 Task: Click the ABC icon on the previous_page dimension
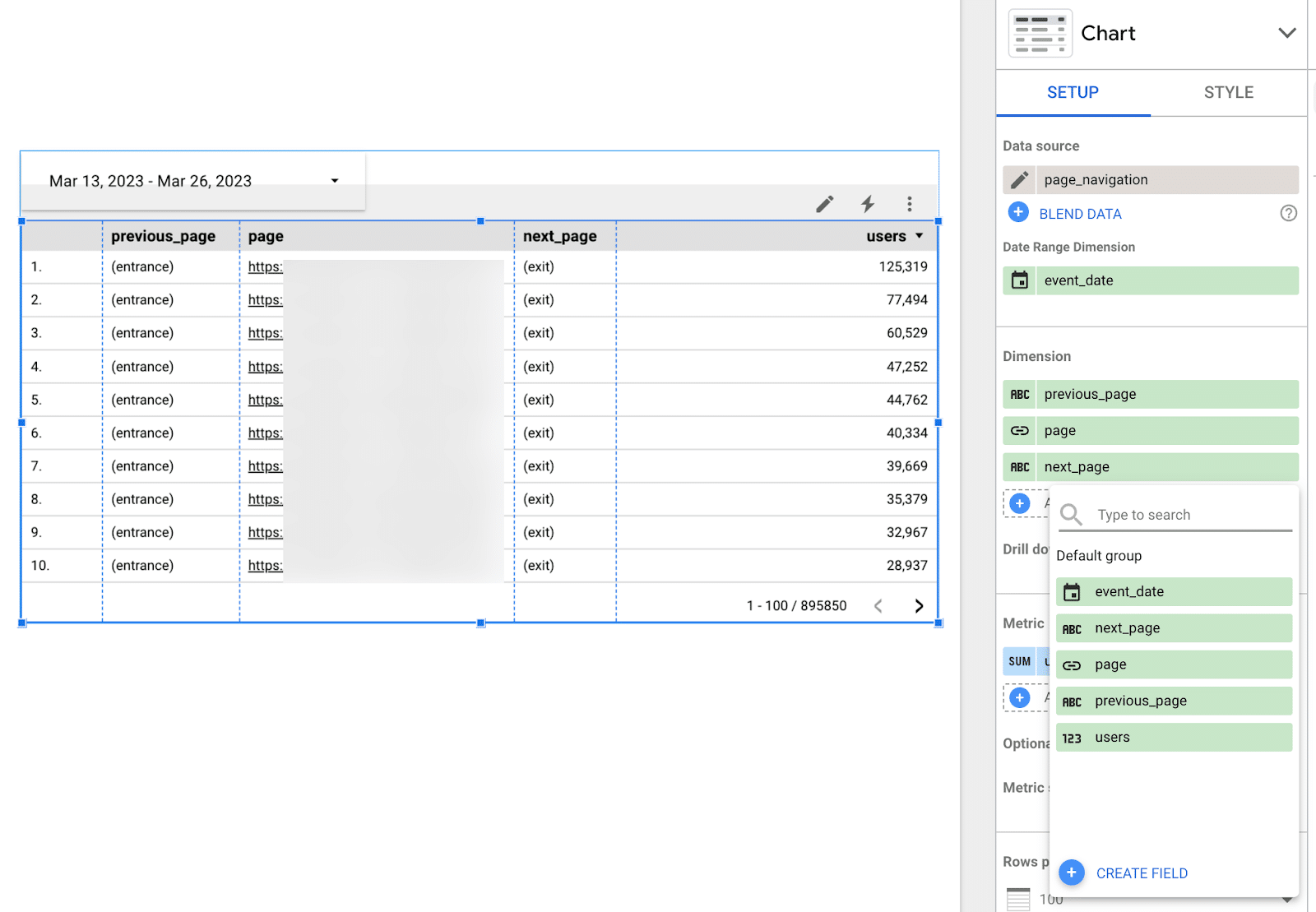[1020, 394]
